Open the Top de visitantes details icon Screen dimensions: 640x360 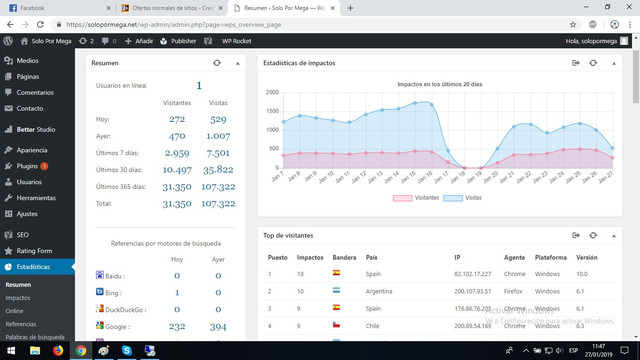click(x=576, y=235)
